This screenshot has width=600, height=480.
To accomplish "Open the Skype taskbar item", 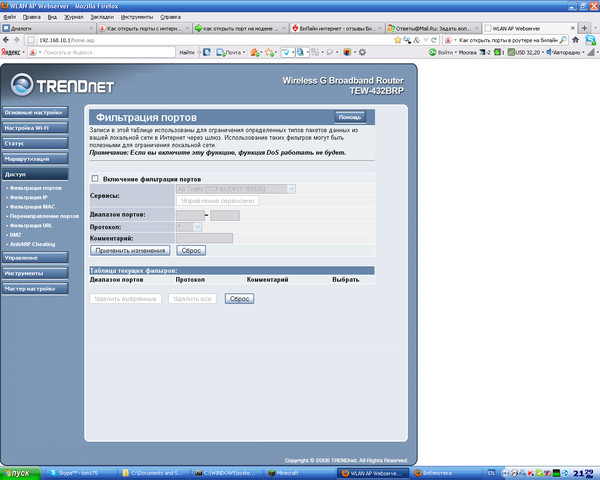I will click(77, 471).
